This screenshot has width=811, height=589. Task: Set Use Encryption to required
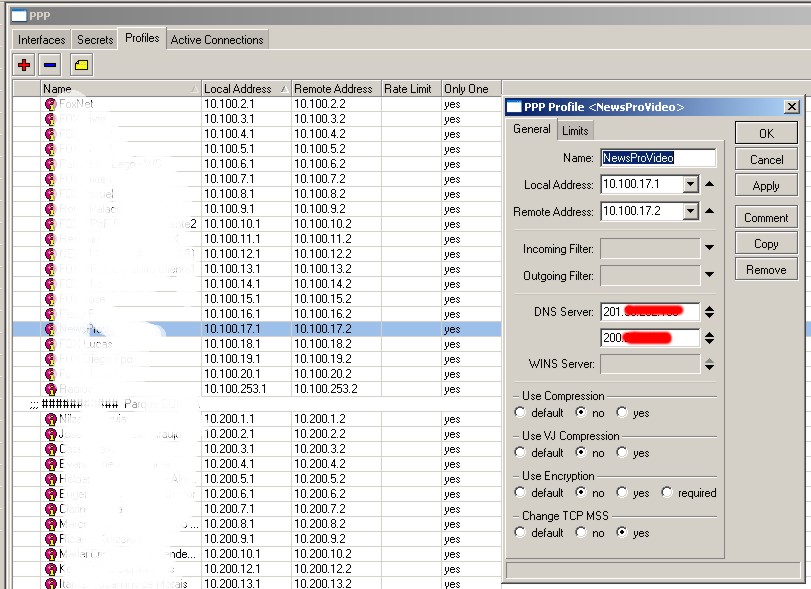(x=666, y=493)
